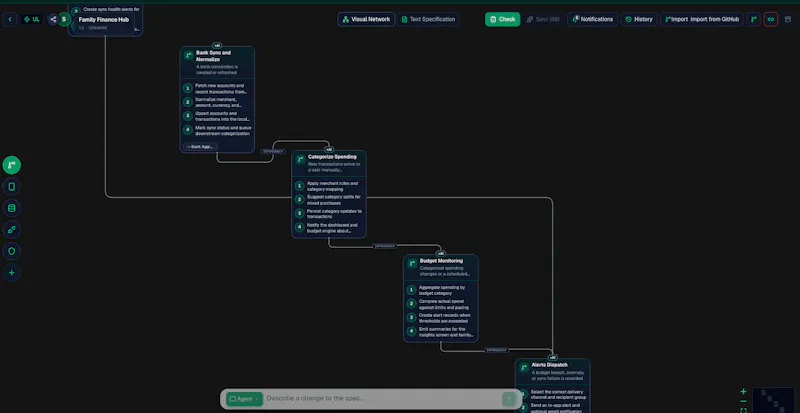800x413 pixels.
Task: Open the mobile screens sidebar icon
Action: coord(12,187)
